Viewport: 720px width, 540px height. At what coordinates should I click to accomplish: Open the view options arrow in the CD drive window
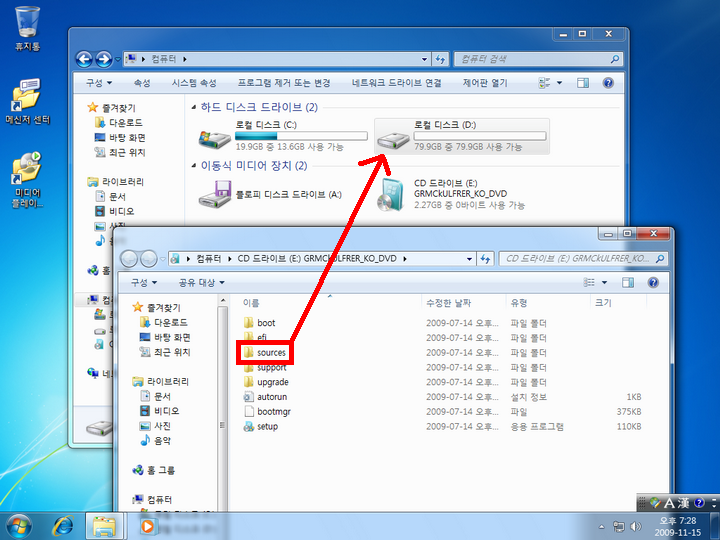click(x=604, y=282)
